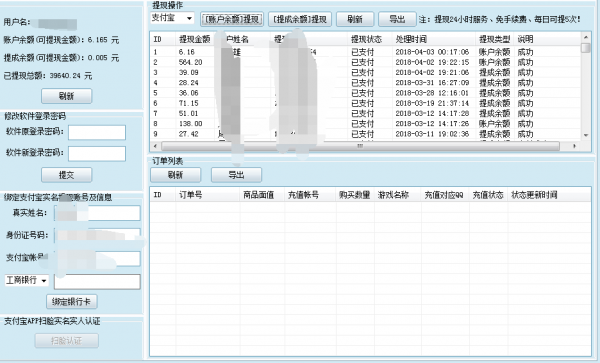
Task: Click the time 2018-03-31 16:27:09
Action: pos(432,83)
